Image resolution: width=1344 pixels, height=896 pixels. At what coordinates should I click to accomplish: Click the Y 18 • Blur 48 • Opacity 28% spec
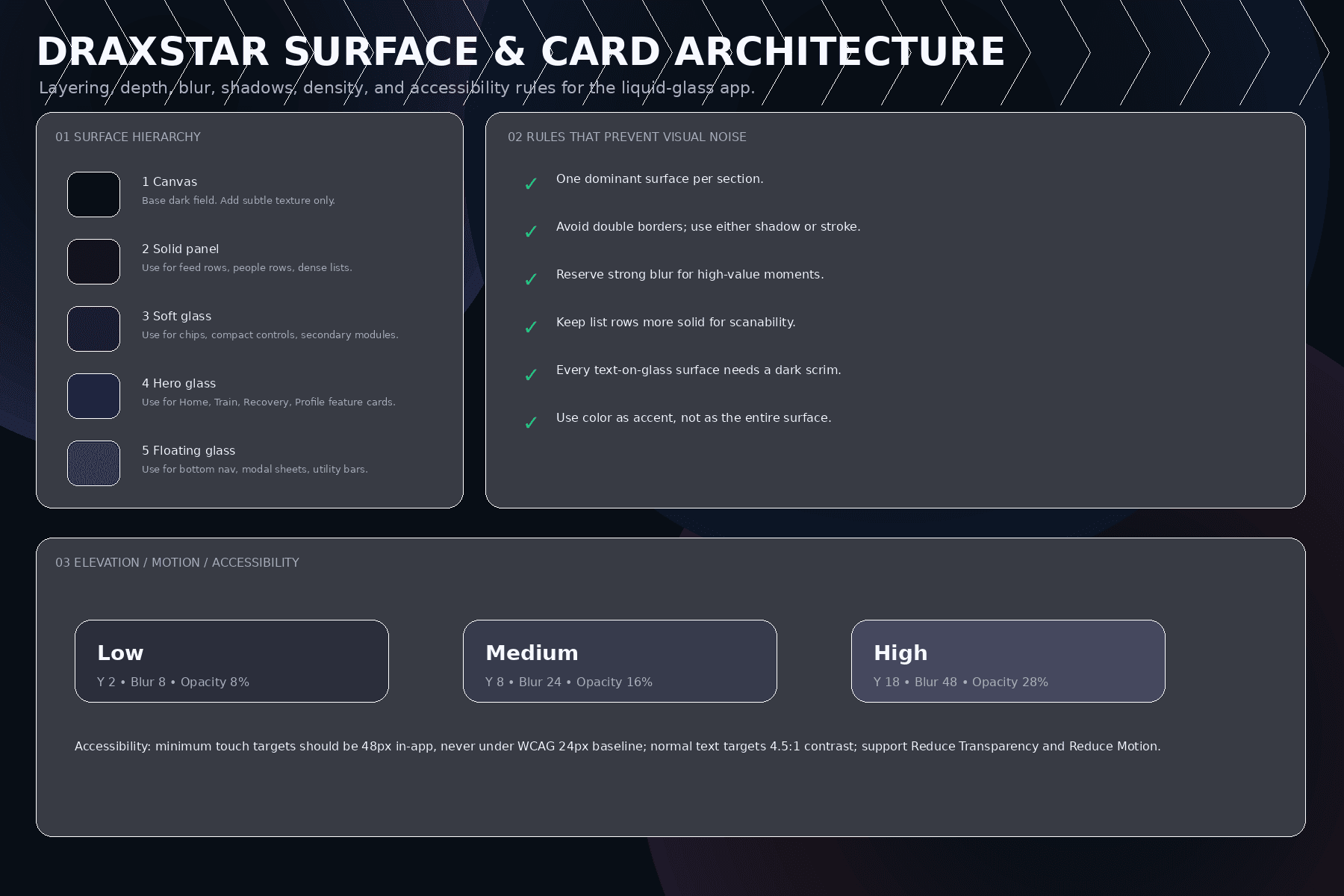pyautogui.click(x=961, y=682)
